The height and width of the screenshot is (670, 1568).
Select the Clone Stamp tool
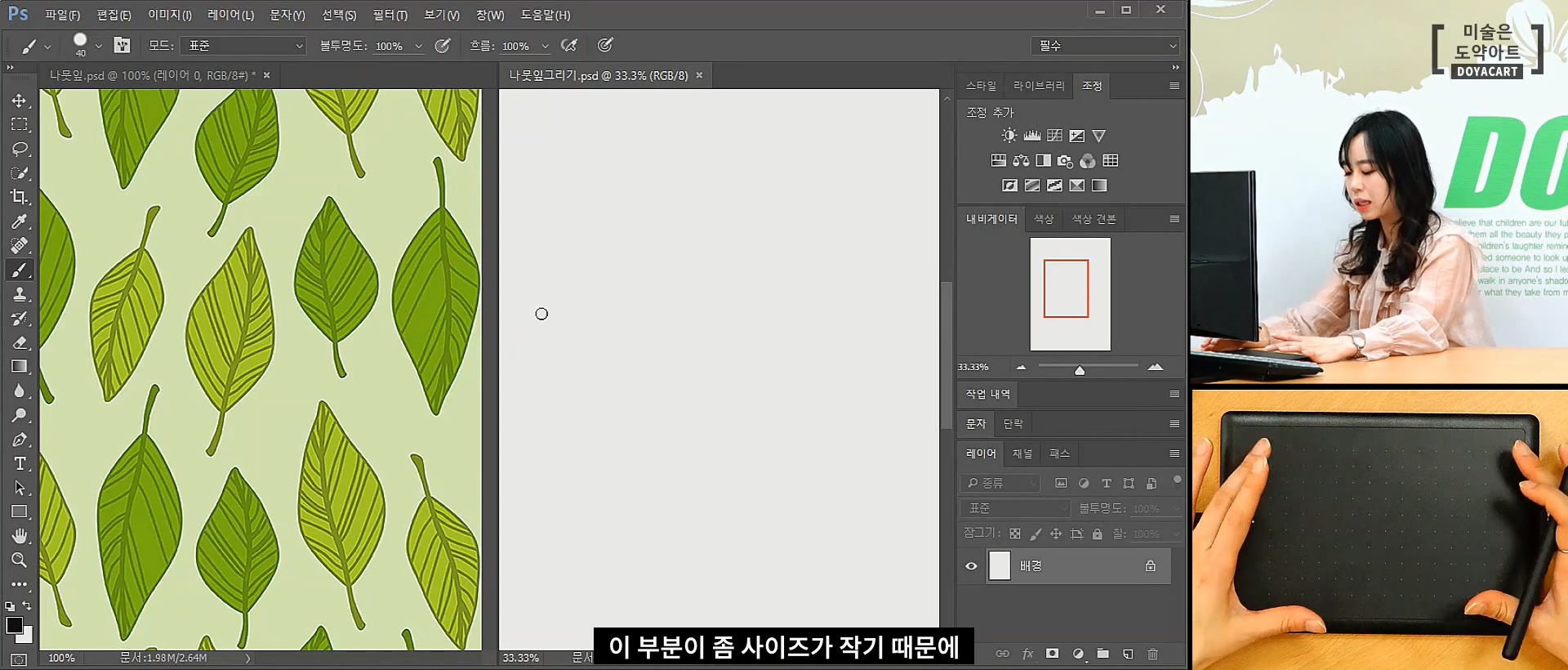20,294
